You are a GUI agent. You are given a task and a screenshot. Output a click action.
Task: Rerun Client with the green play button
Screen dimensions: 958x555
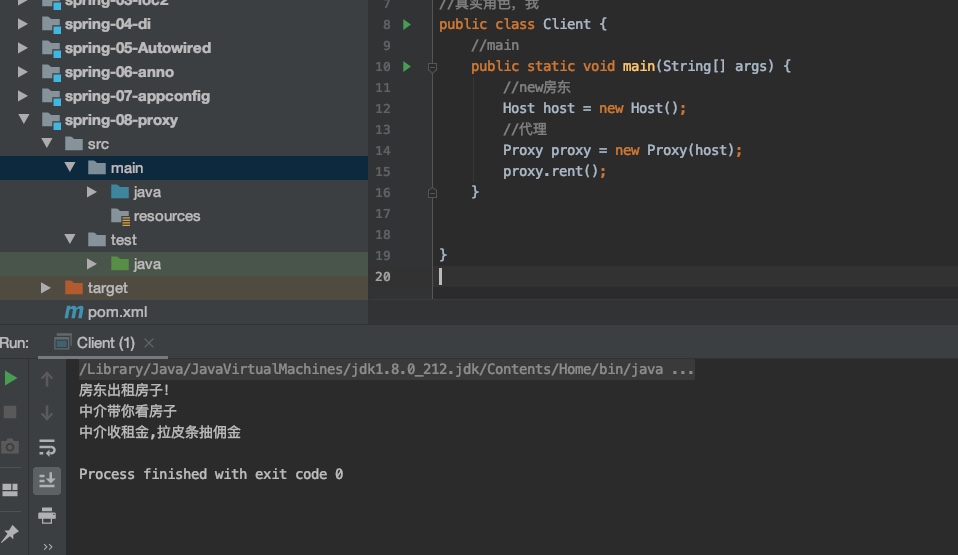[x=11, y=378]
